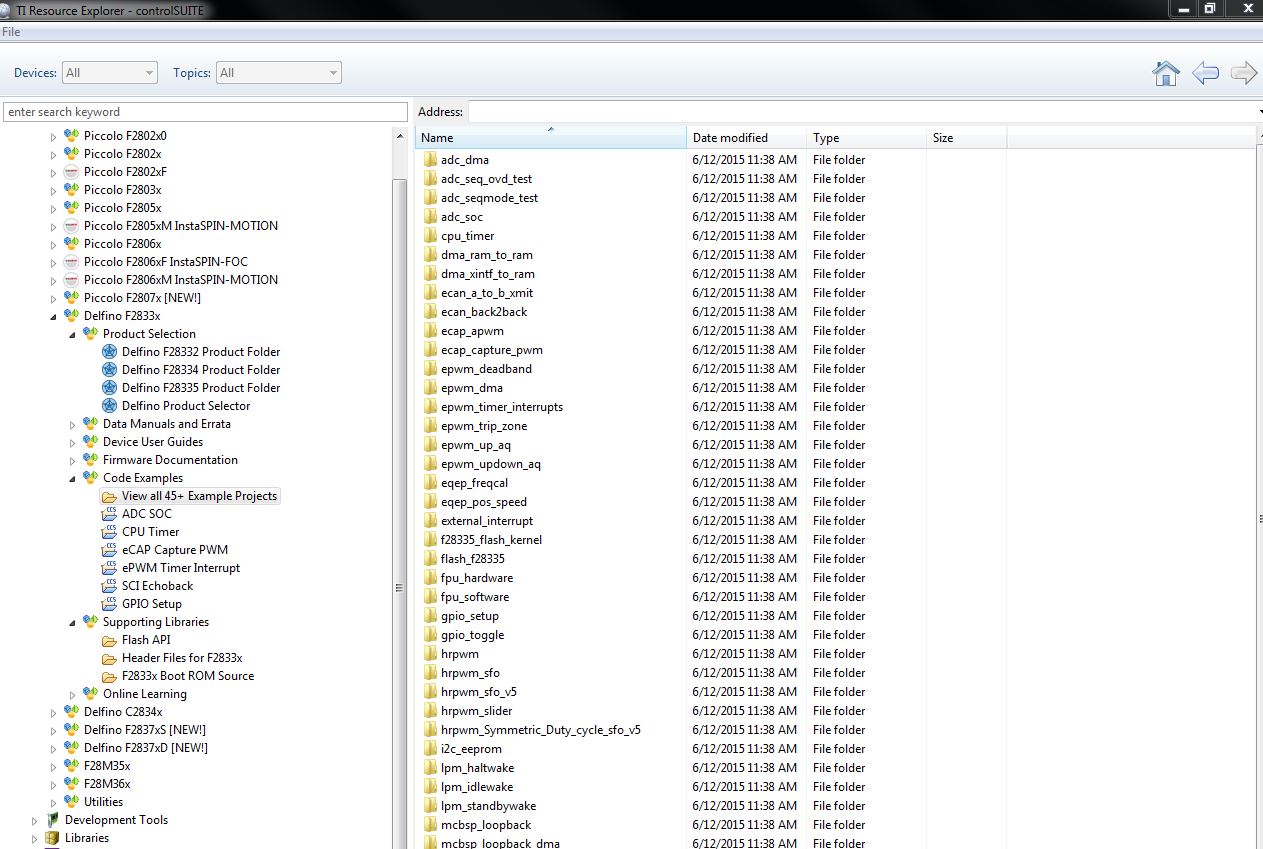Select the epwm_deadband folder row
Screen dimensions: 1263x849
pyautogui.click(x=486, y=369)
